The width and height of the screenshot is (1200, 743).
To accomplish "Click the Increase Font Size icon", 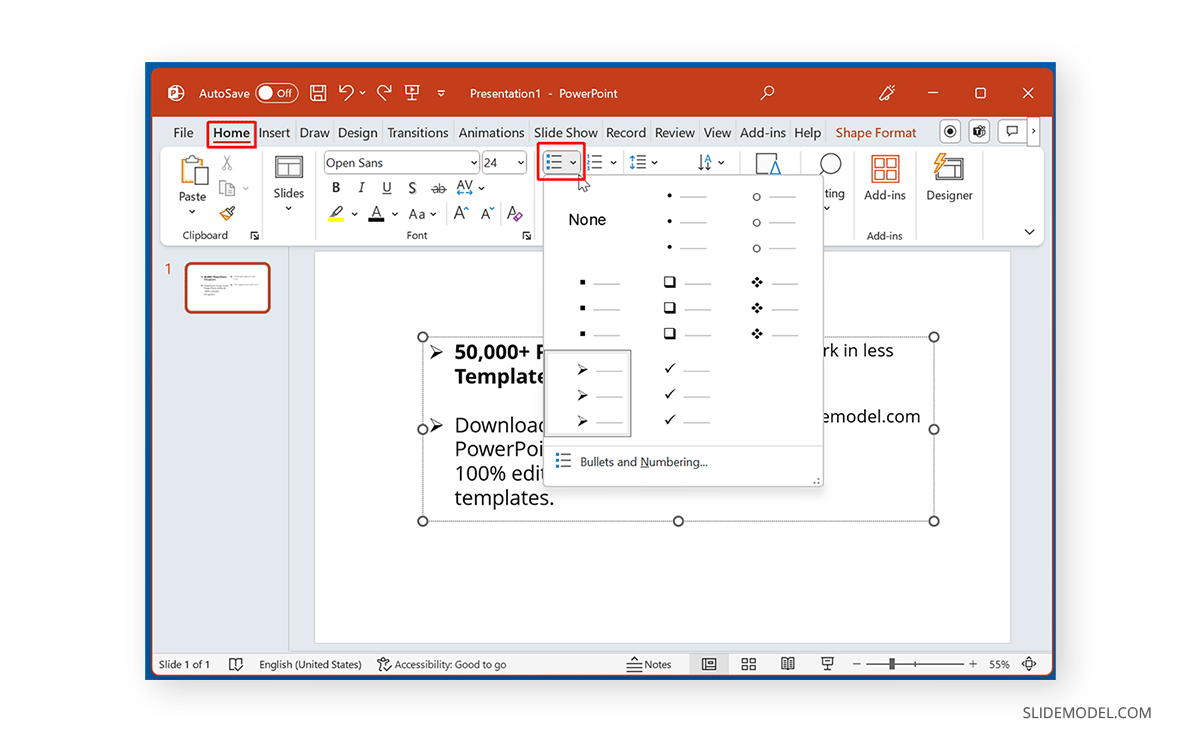I will [461, 213].
